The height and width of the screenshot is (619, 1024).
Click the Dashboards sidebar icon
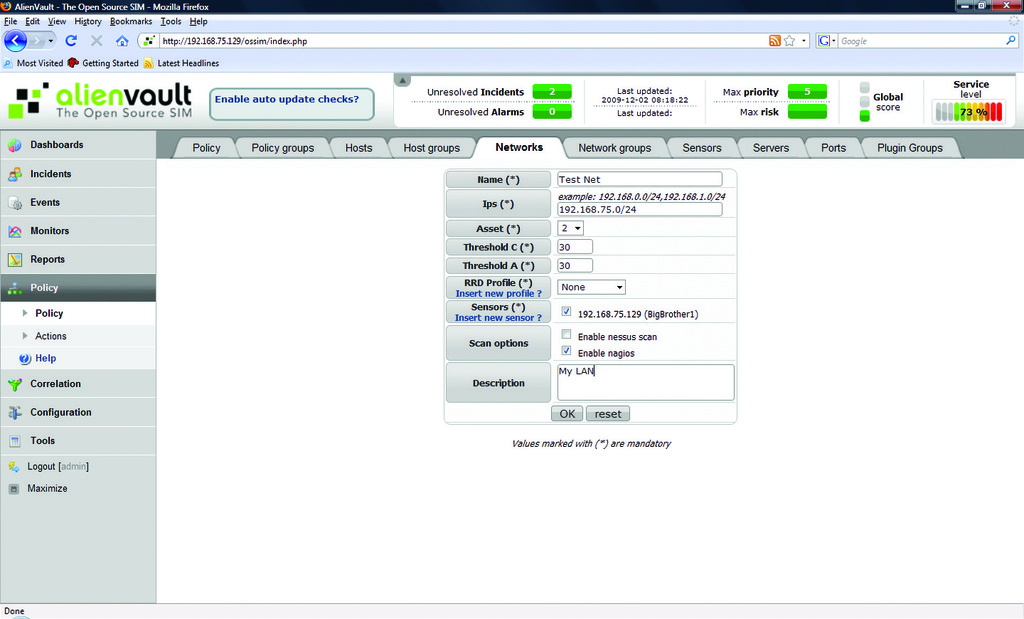[x=14, y=145]
